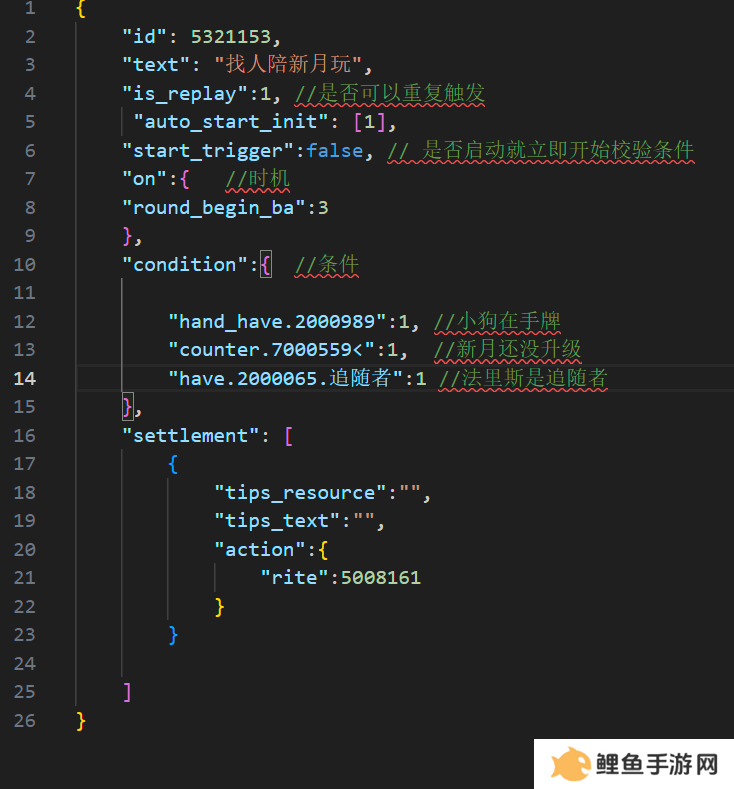Click line number 2 in the gutter
The height and width of the screenshot is (789, 734).
pyautogui.click(x=30, y=37)
